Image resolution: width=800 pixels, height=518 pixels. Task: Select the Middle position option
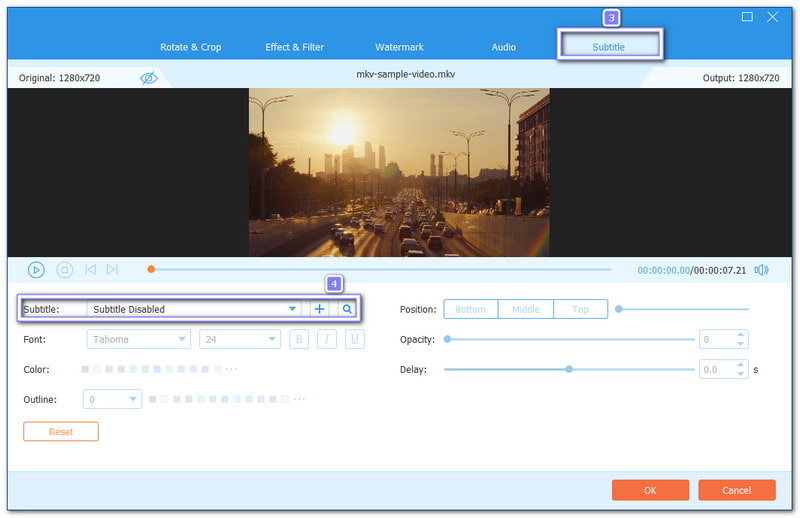(526, 309)
